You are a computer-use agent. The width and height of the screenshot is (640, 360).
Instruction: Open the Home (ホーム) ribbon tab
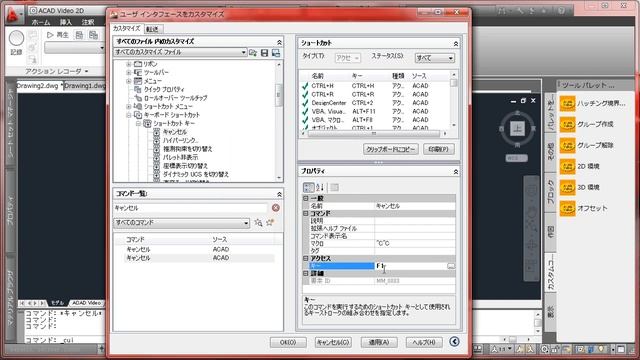(41, 22)
